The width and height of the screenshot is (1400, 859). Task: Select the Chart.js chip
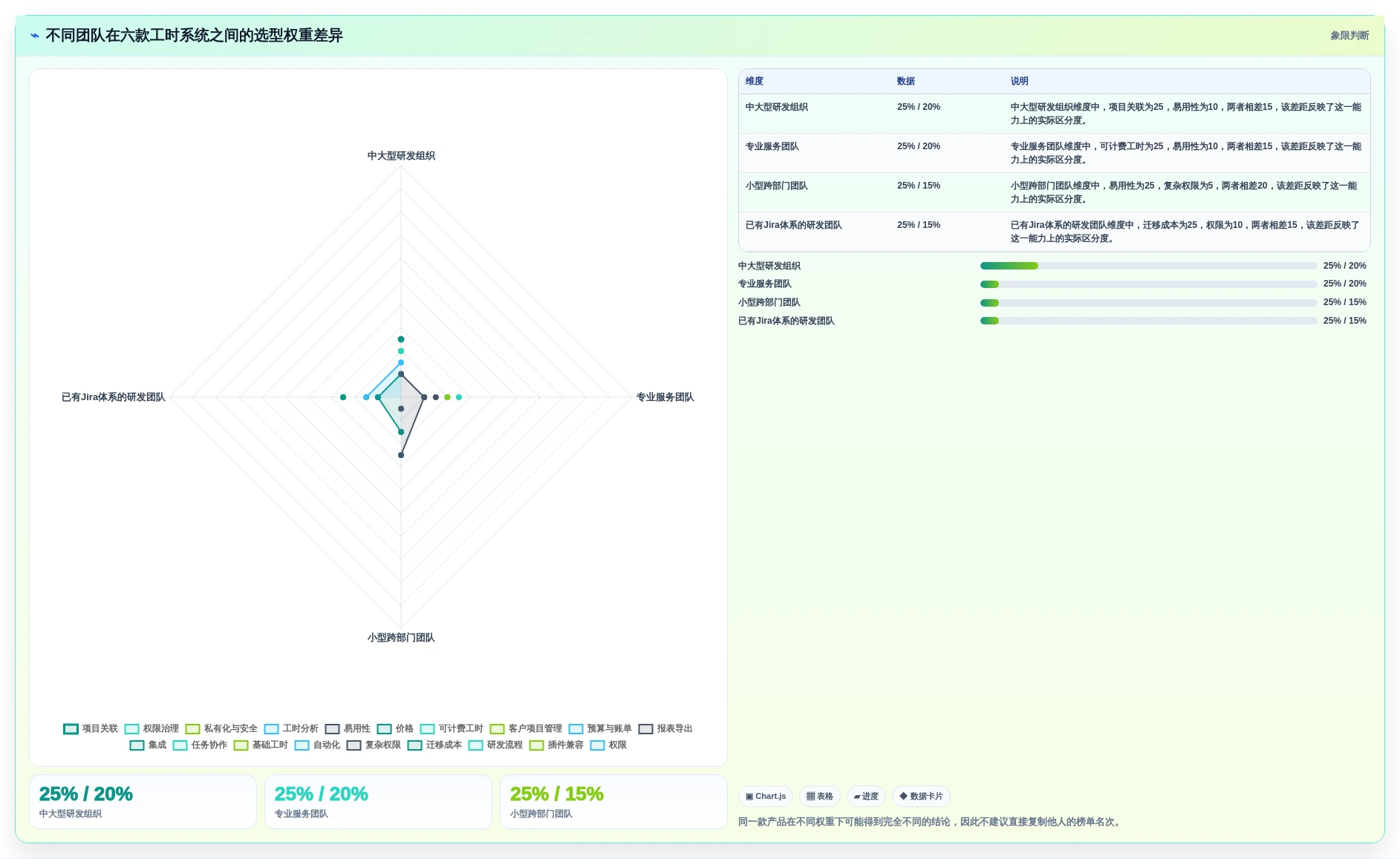(766, 797)
